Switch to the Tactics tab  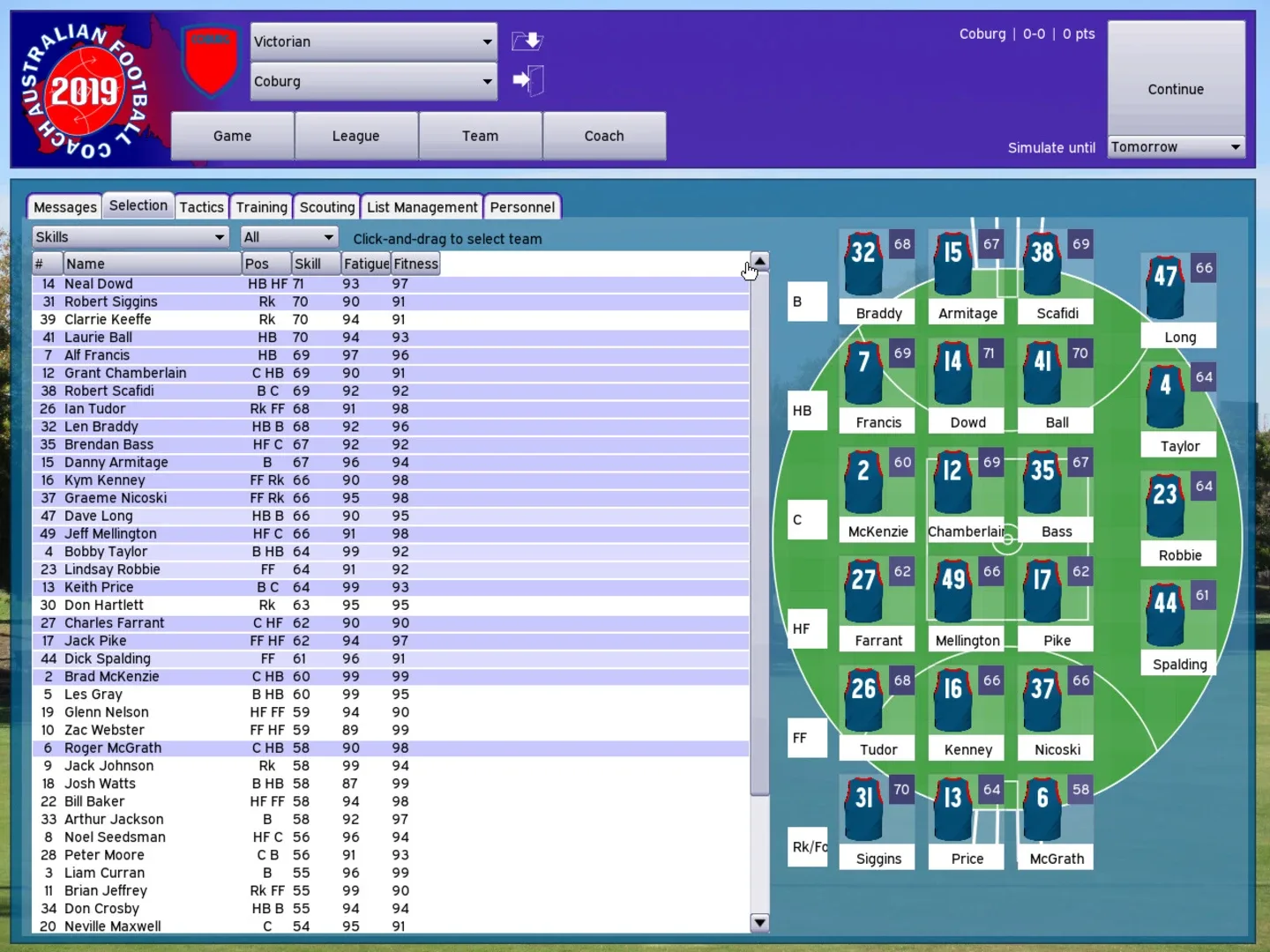[202, 207]
